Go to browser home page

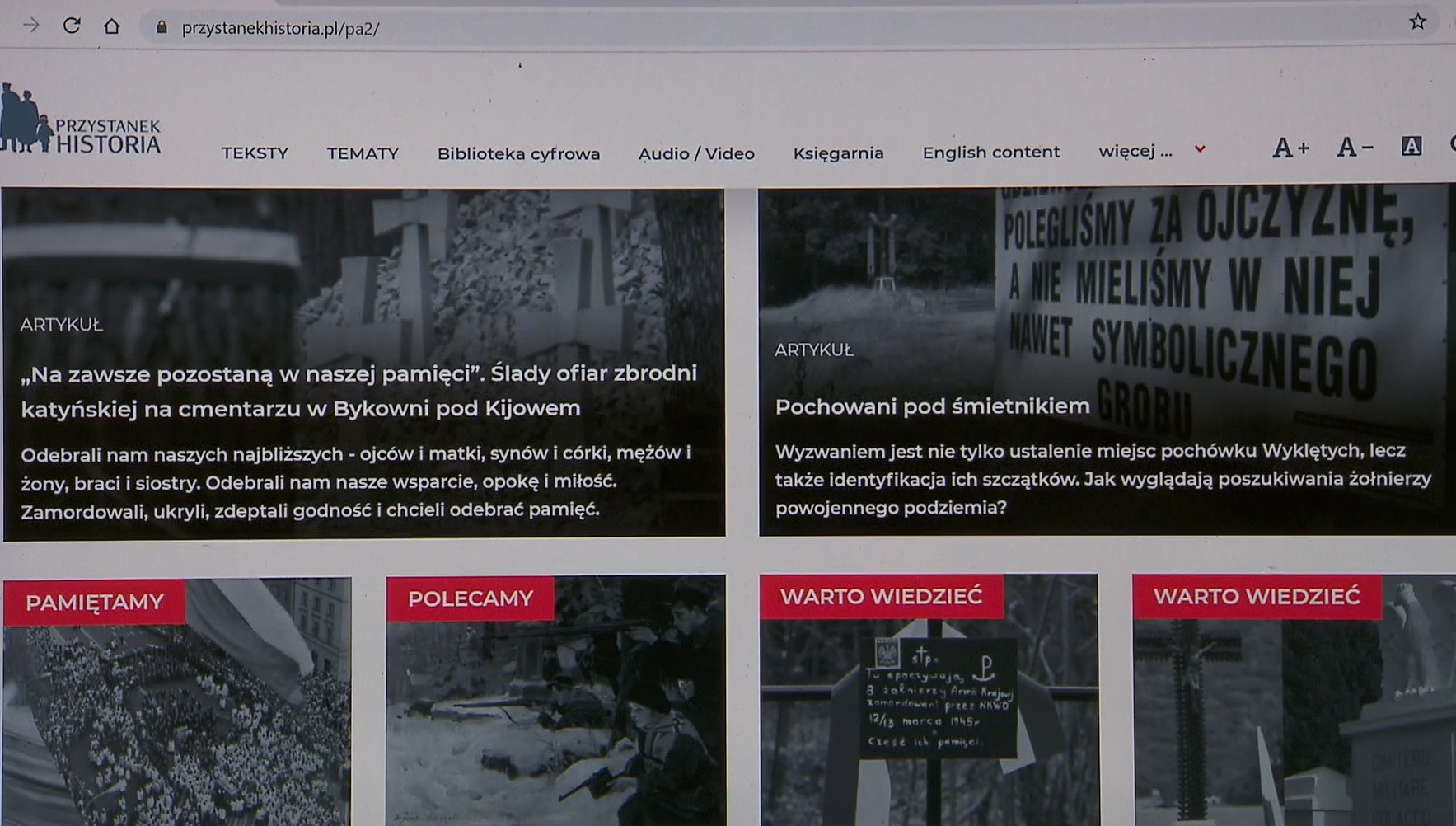[x=112, y=25]
